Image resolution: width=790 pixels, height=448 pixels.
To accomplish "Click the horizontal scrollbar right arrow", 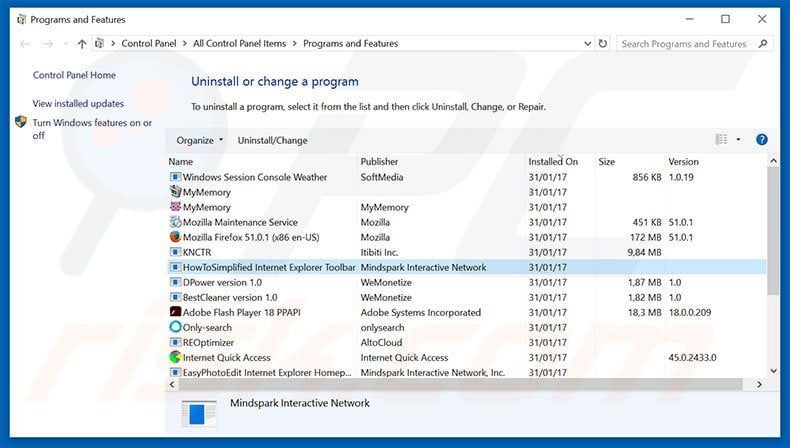I will pos(759,384).
